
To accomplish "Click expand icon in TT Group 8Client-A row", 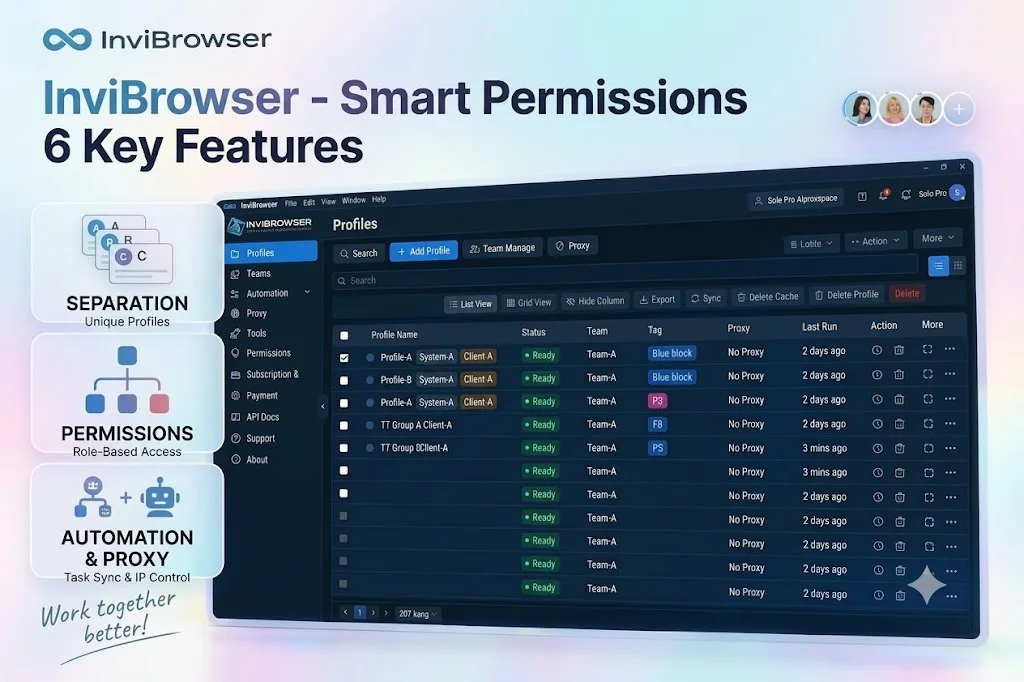I will [x=929, y=448].
